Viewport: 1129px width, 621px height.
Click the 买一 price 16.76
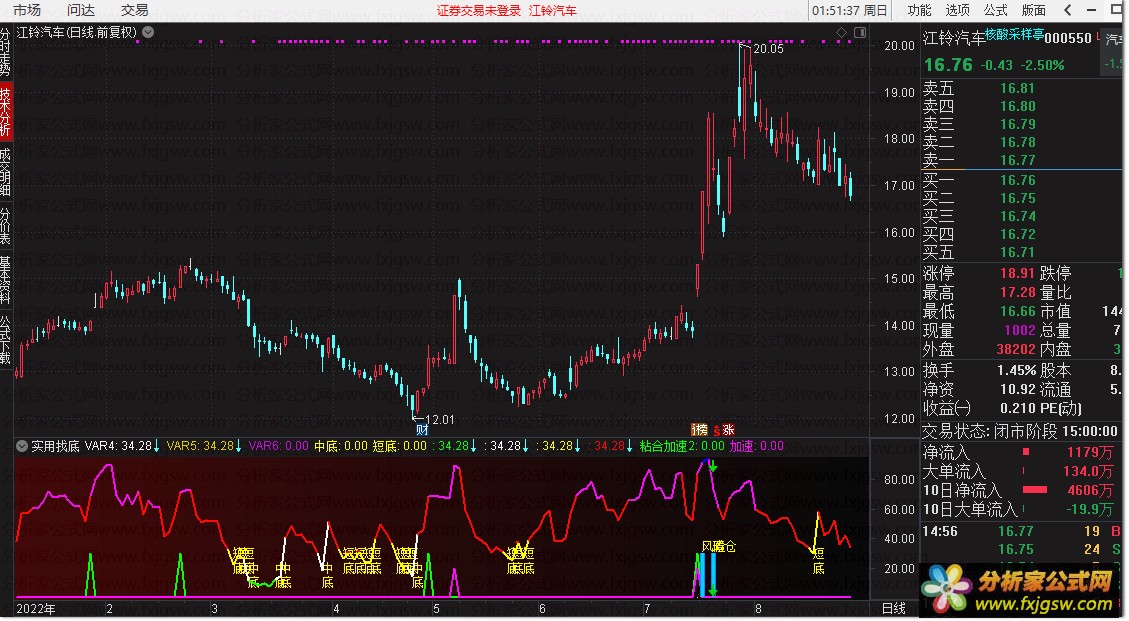click(1017, 180)
